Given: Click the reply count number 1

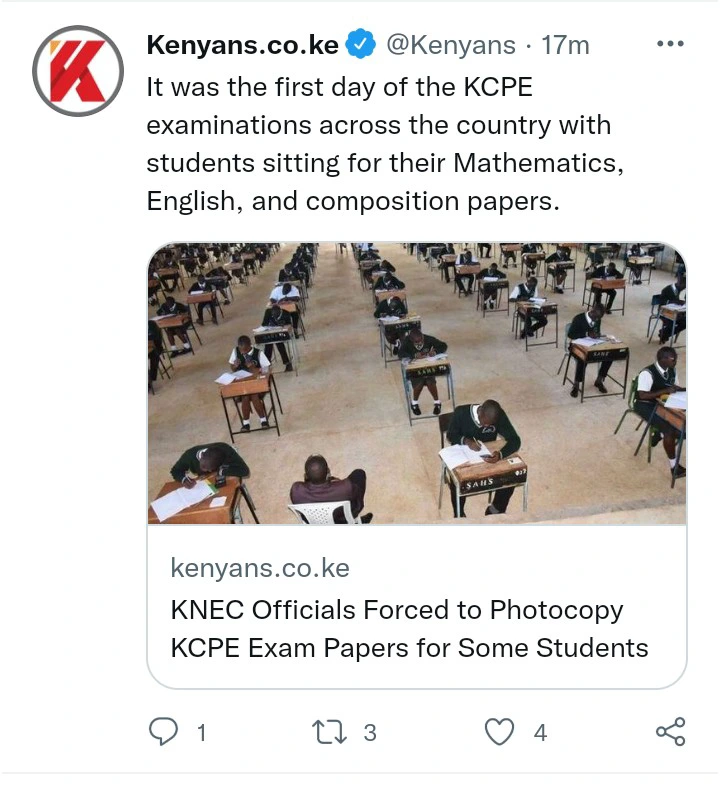Looking at the screenshot, I should (201, 733).
